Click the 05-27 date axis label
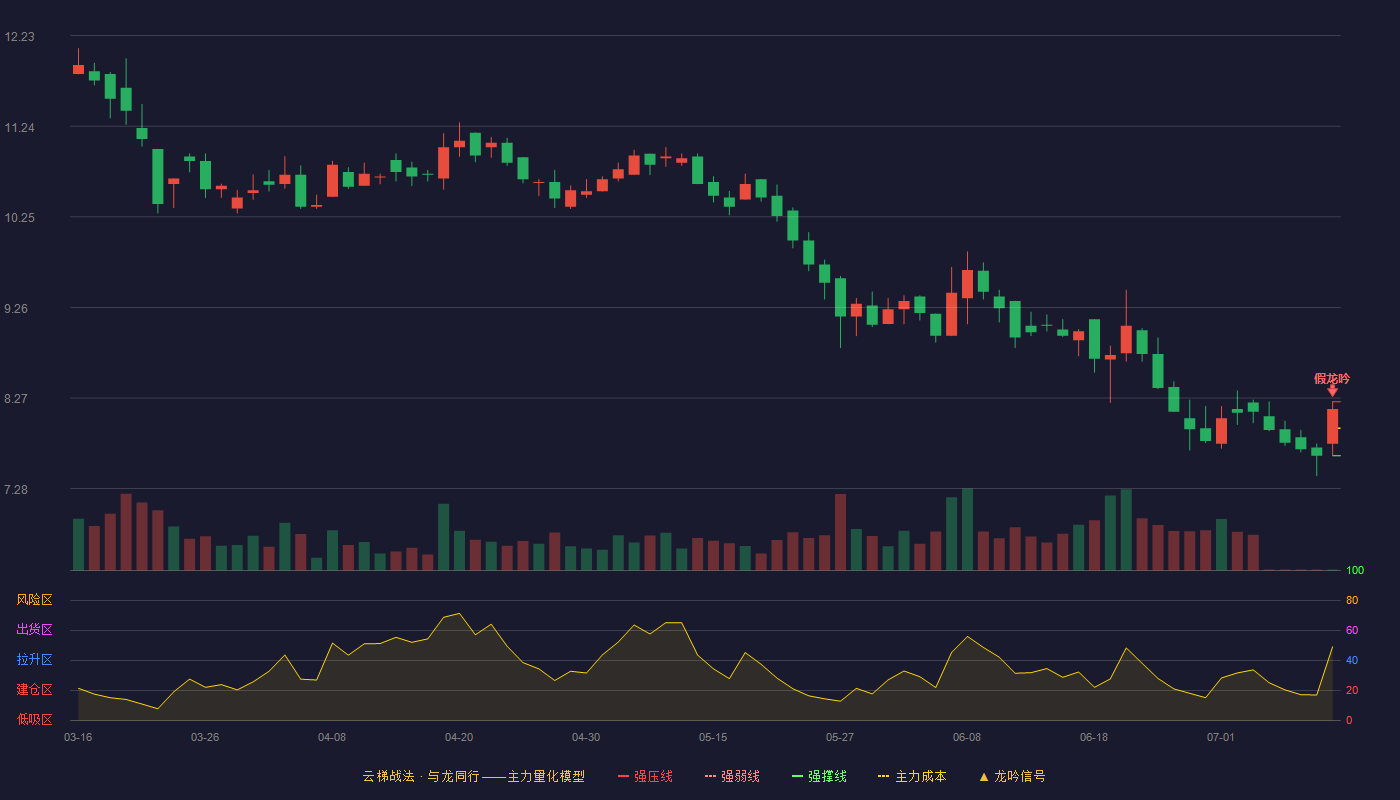 click(840, 737)
